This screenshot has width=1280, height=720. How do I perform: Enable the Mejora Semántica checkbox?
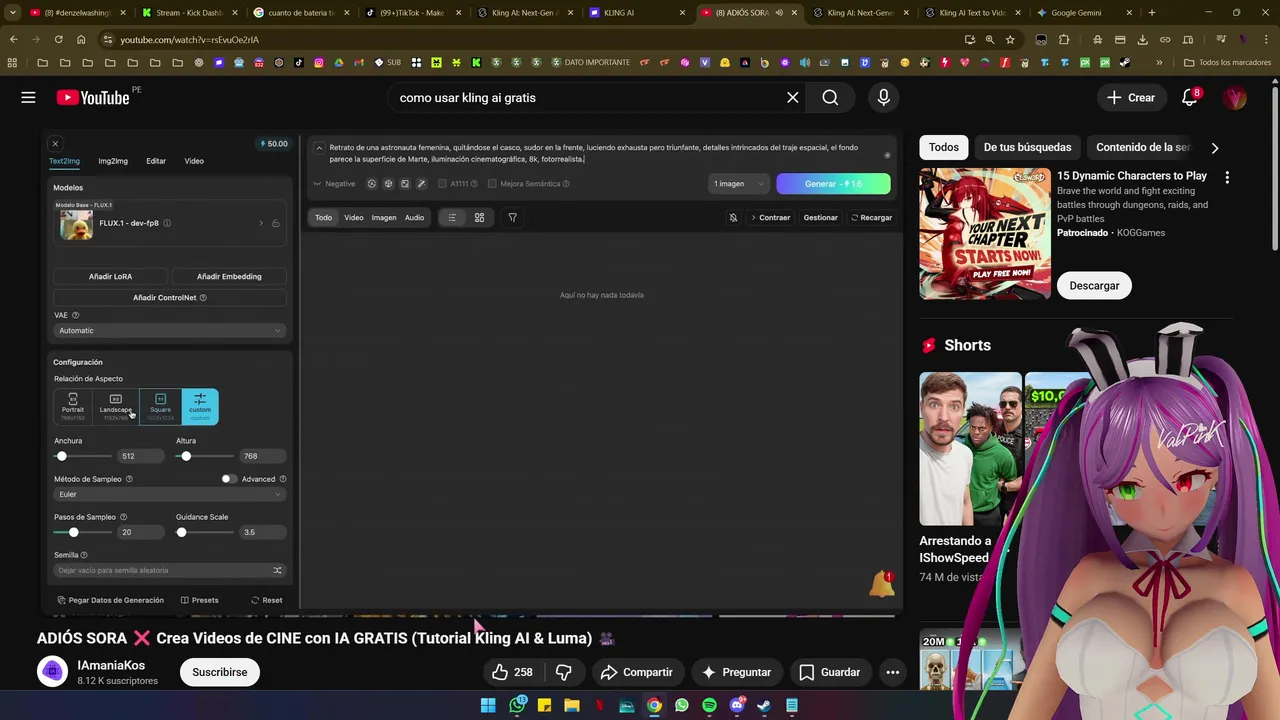(x=492, y=184)
